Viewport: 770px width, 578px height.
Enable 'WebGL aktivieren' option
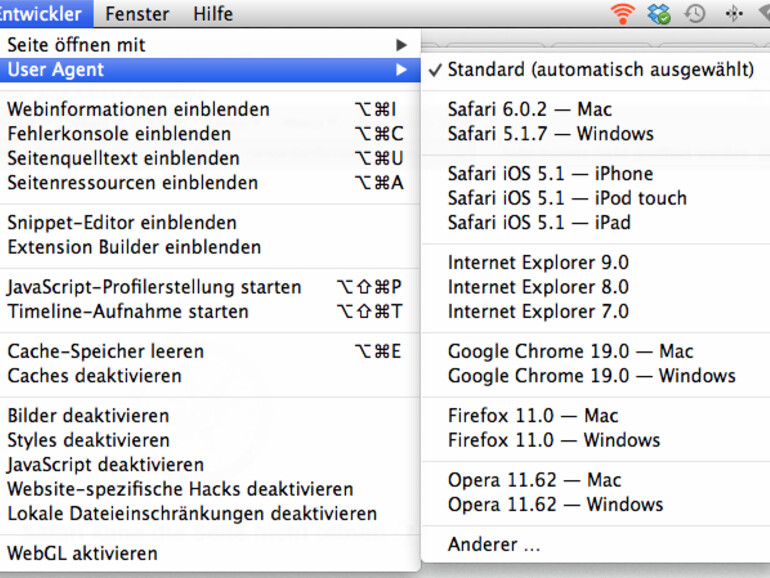82,553
